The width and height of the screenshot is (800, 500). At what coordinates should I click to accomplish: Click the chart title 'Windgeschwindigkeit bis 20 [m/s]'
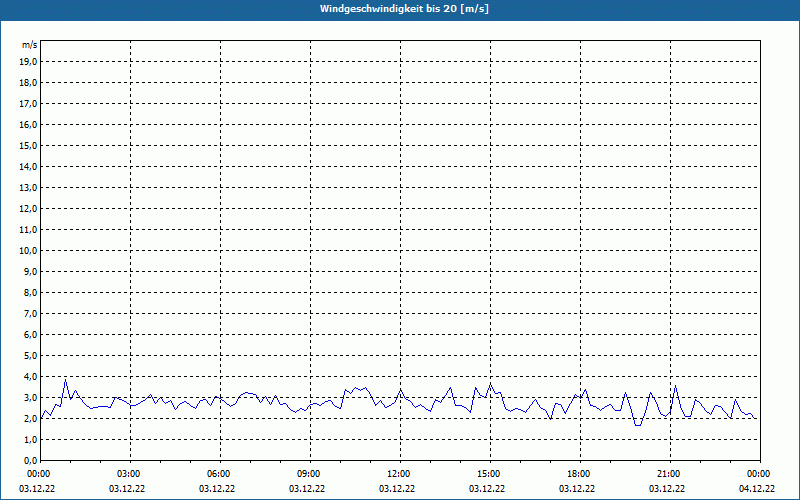click(x=404, y=9)
